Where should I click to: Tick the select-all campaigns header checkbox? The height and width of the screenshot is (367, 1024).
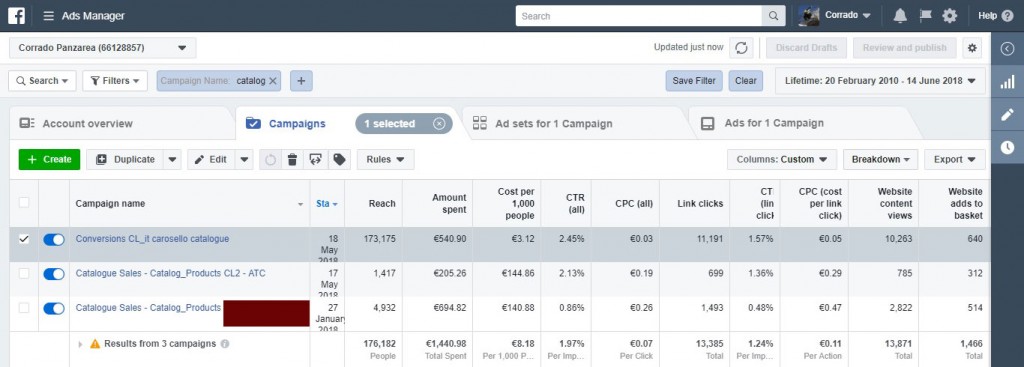[24, 203]
